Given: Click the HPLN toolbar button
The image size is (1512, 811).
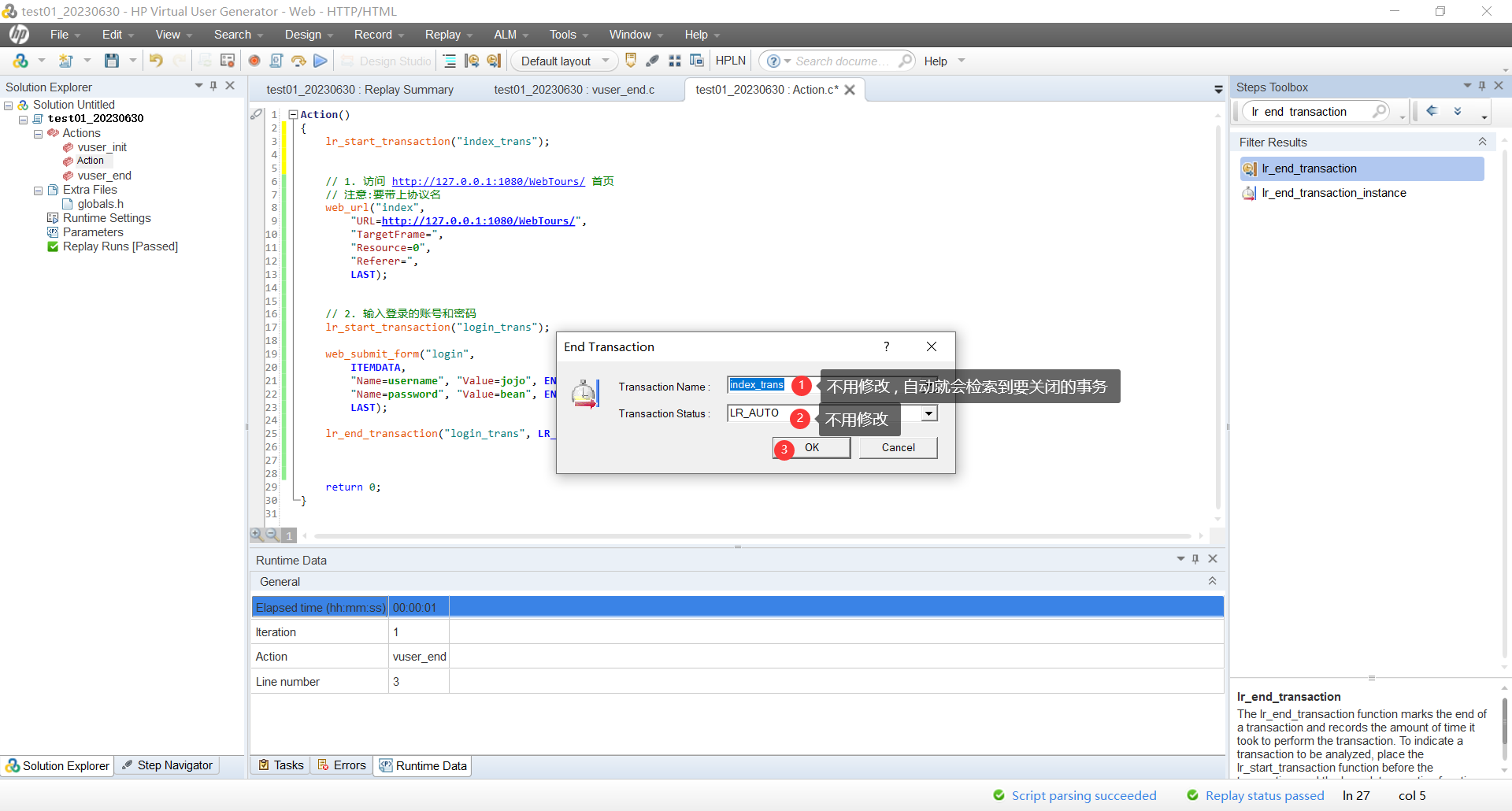Looking at the screenshot, I should point(730,61).
